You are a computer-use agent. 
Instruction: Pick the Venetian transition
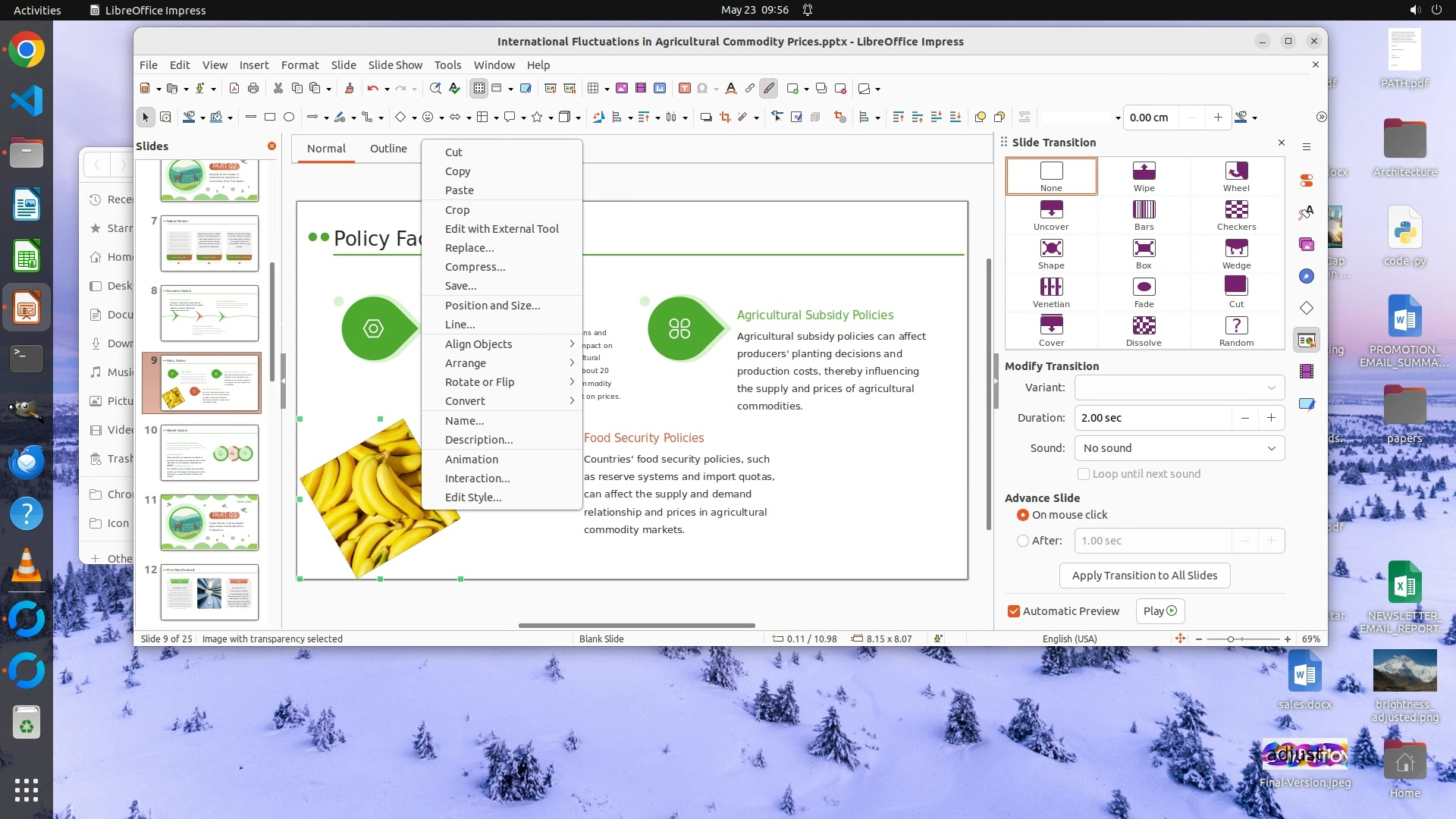click(x=1051, y=292)
